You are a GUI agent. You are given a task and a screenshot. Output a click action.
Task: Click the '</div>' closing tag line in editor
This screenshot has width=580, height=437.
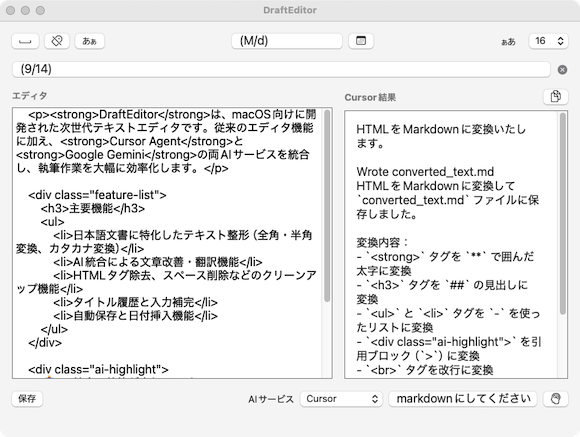[45, 342]
